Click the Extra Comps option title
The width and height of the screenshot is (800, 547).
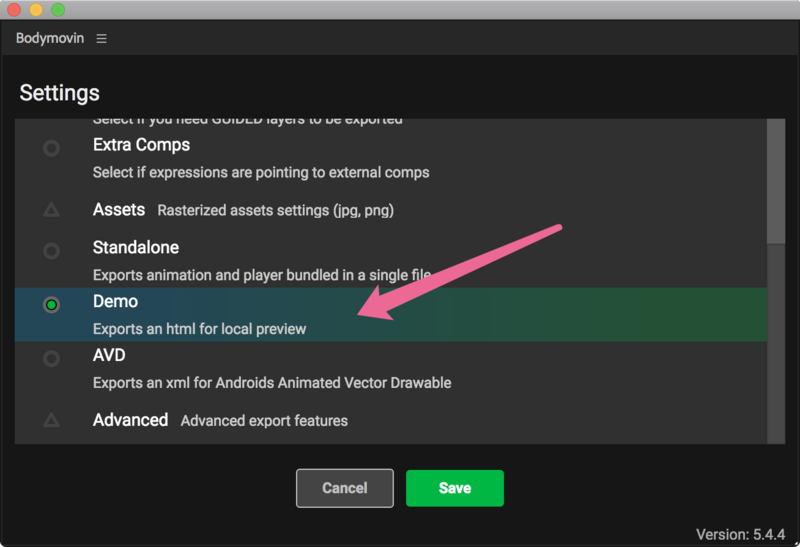click(141, 145)
